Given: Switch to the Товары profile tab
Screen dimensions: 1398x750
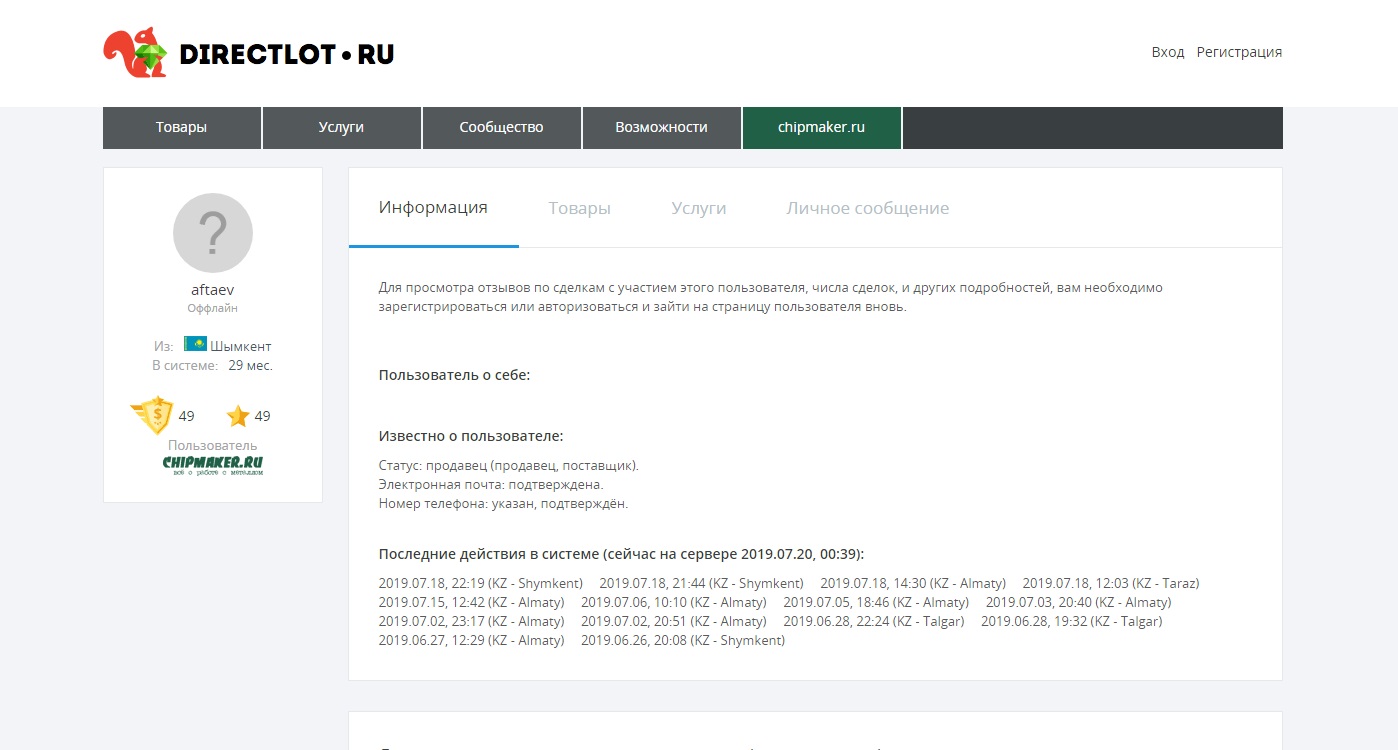Looking at the screenshot, I should pos(580,208).
